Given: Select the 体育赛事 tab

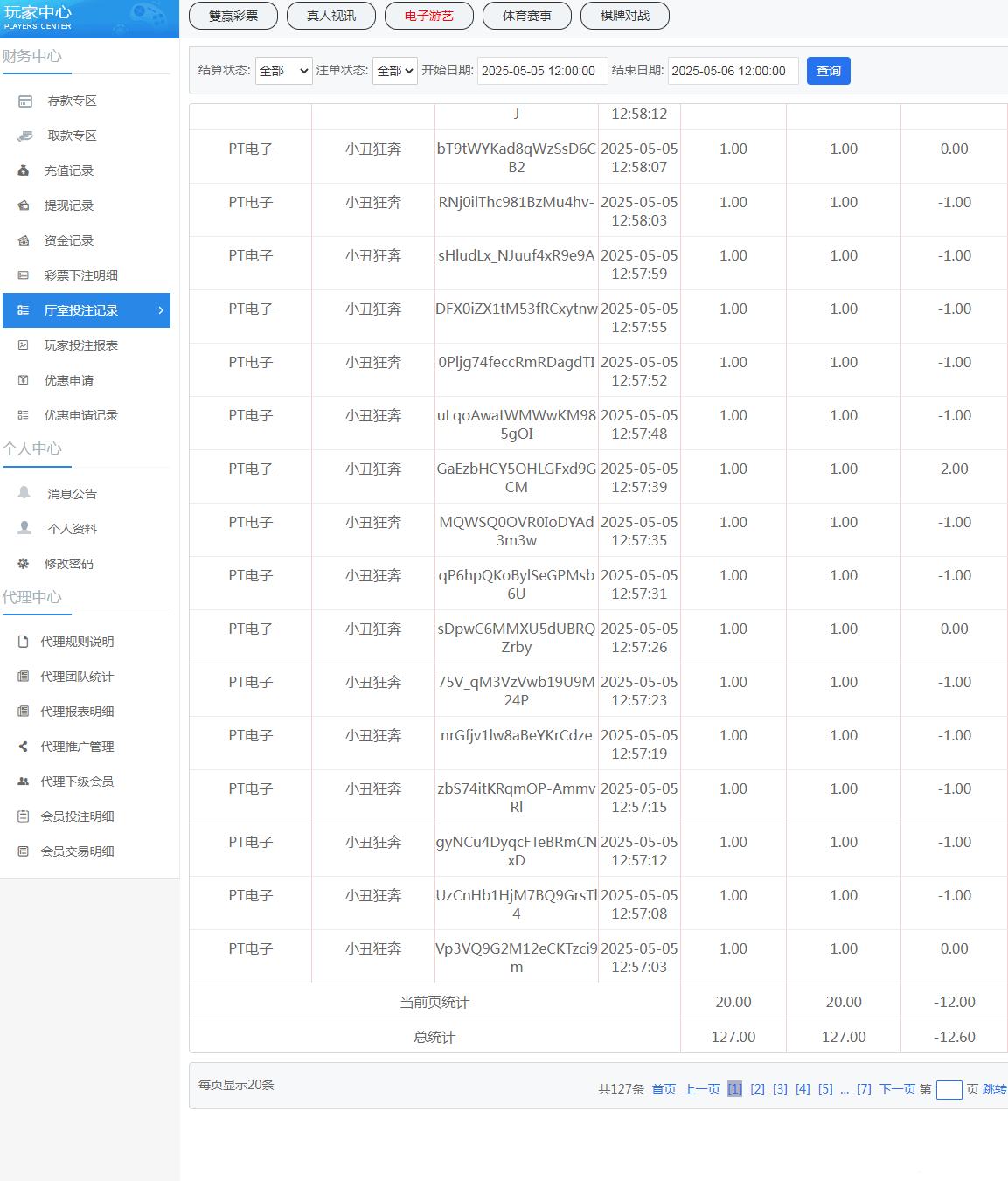Looking at the screenshot, I should pos(526,16).
